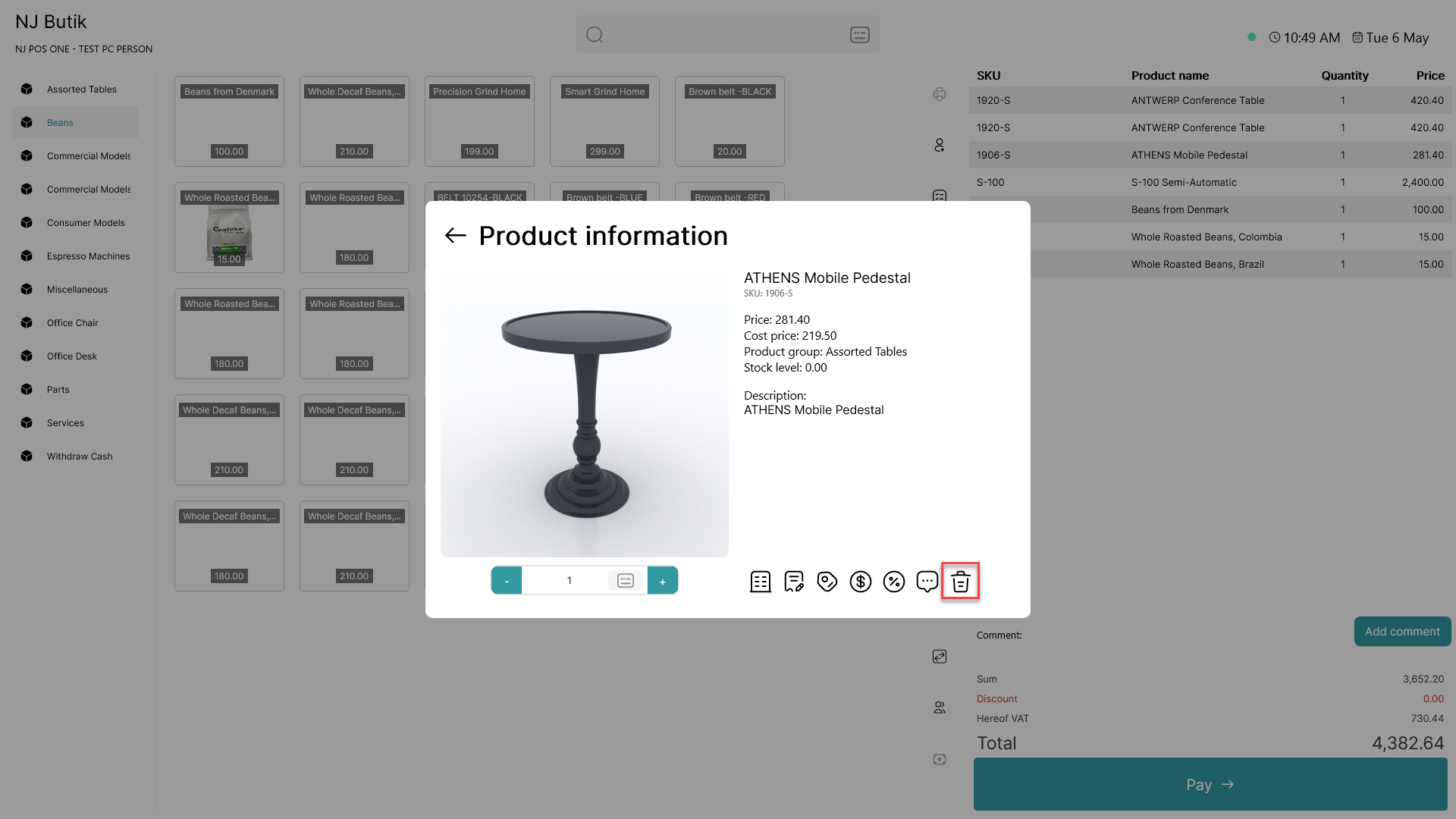Select the Beans from Denmark cart row
The image size is (1456, 819).
[1241, 209]
